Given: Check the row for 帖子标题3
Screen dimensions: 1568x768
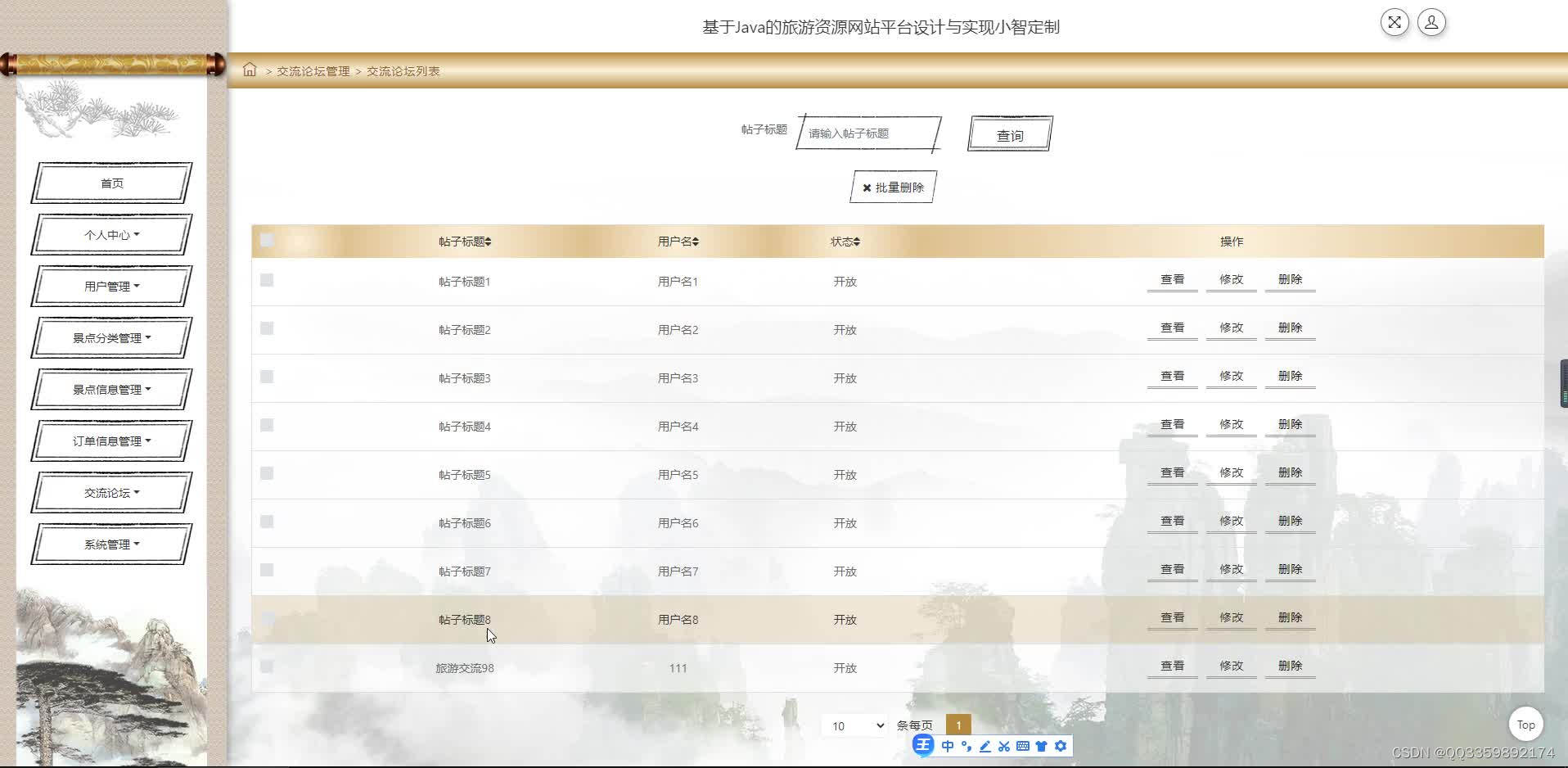Looking at the screenshot, I should (267, 377).
